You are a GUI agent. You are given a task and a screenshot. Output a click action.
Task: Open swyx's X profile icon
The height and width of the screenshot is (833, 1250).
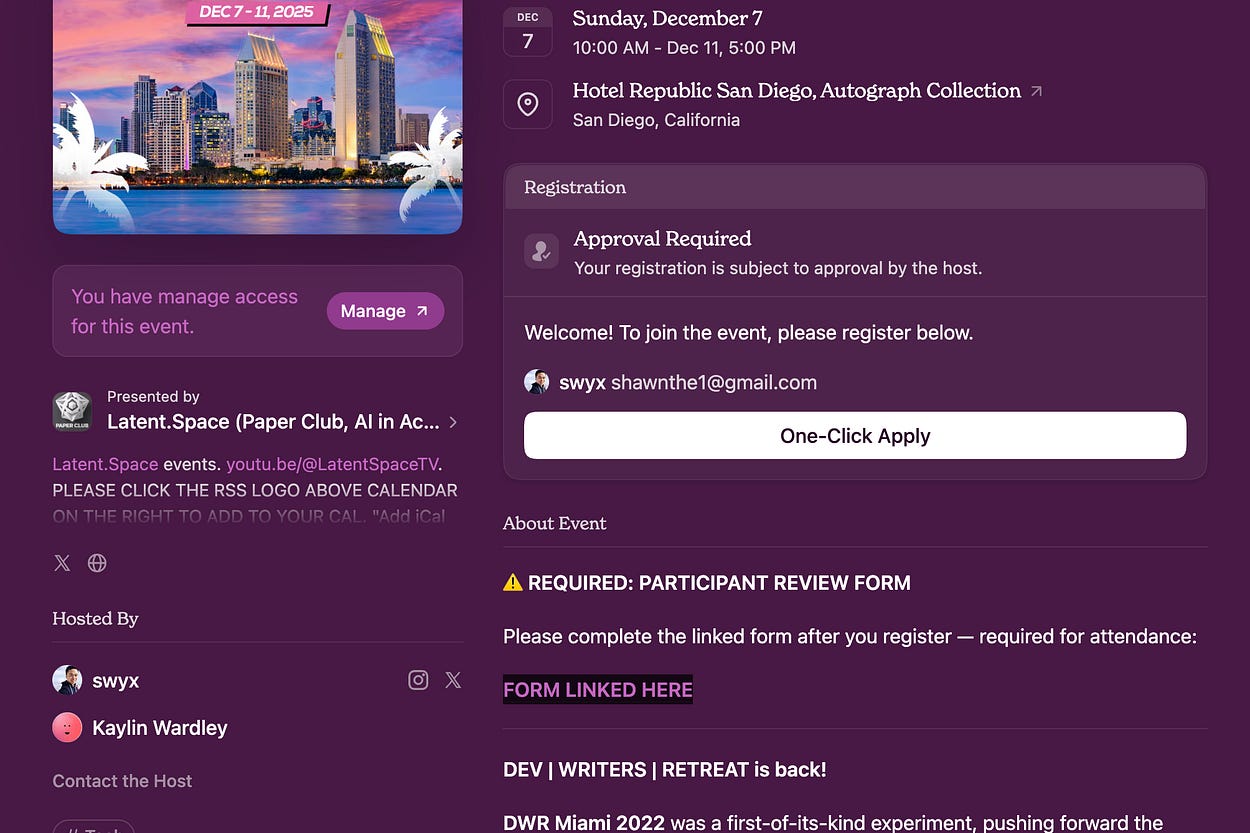(x=453, y=680)
